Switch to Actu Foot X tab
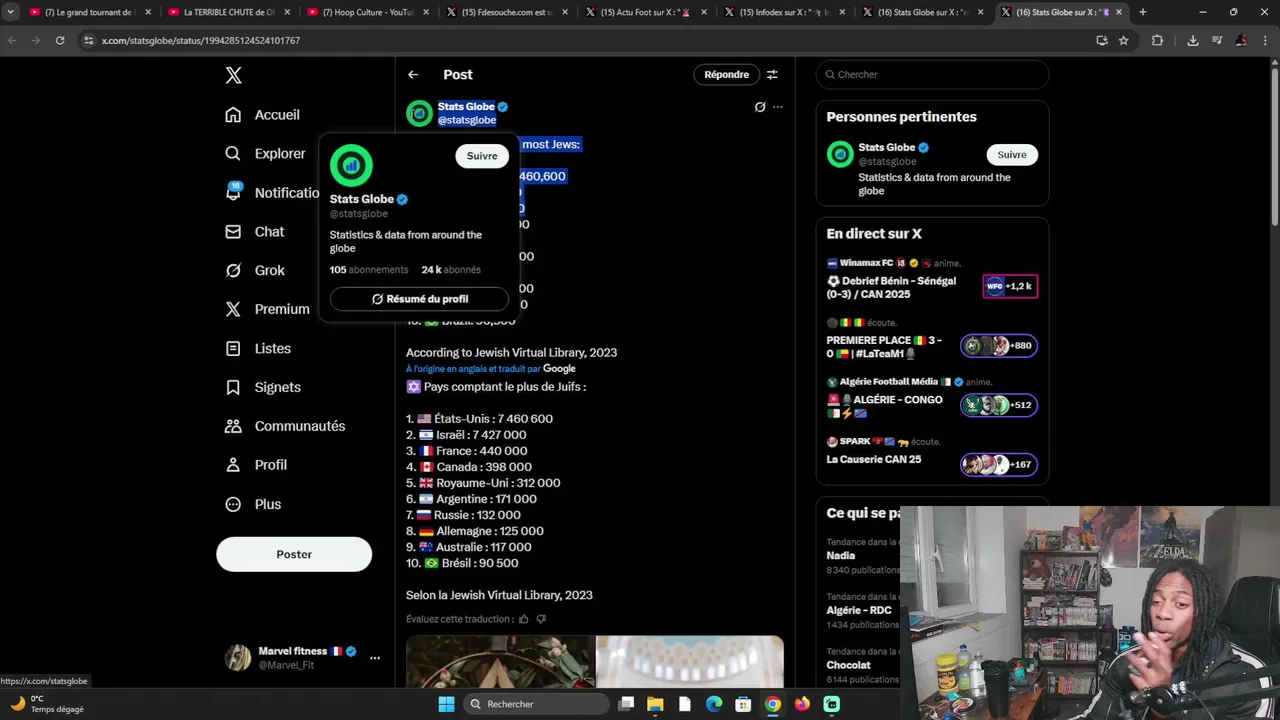Screen dimensions: 1280x720 [645, 12]
